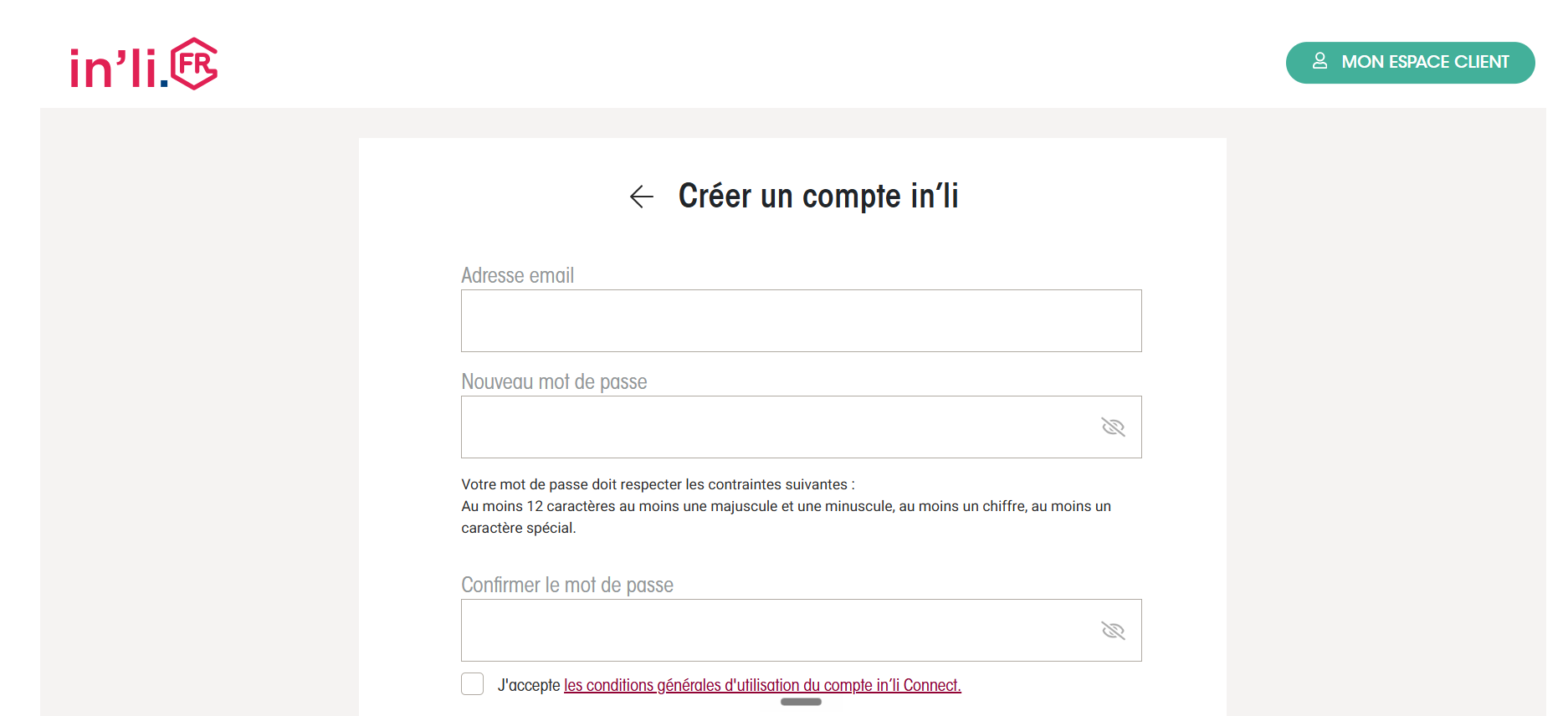Image resolution: width=1568 pixels, height=716 pixels.
Task: Click the 'Confirmer le mot de passe' label
Action: 567,585
